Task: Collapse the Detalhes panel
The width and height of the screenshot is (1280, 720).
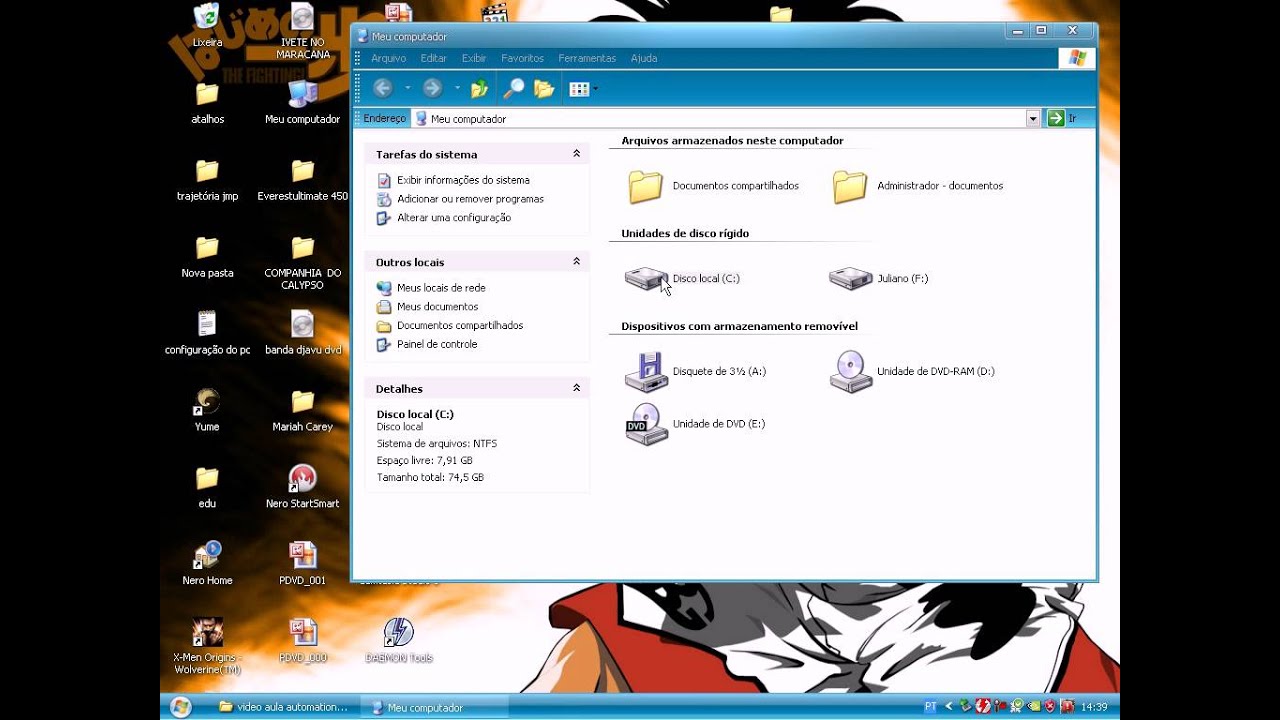Action: (576, 388)
